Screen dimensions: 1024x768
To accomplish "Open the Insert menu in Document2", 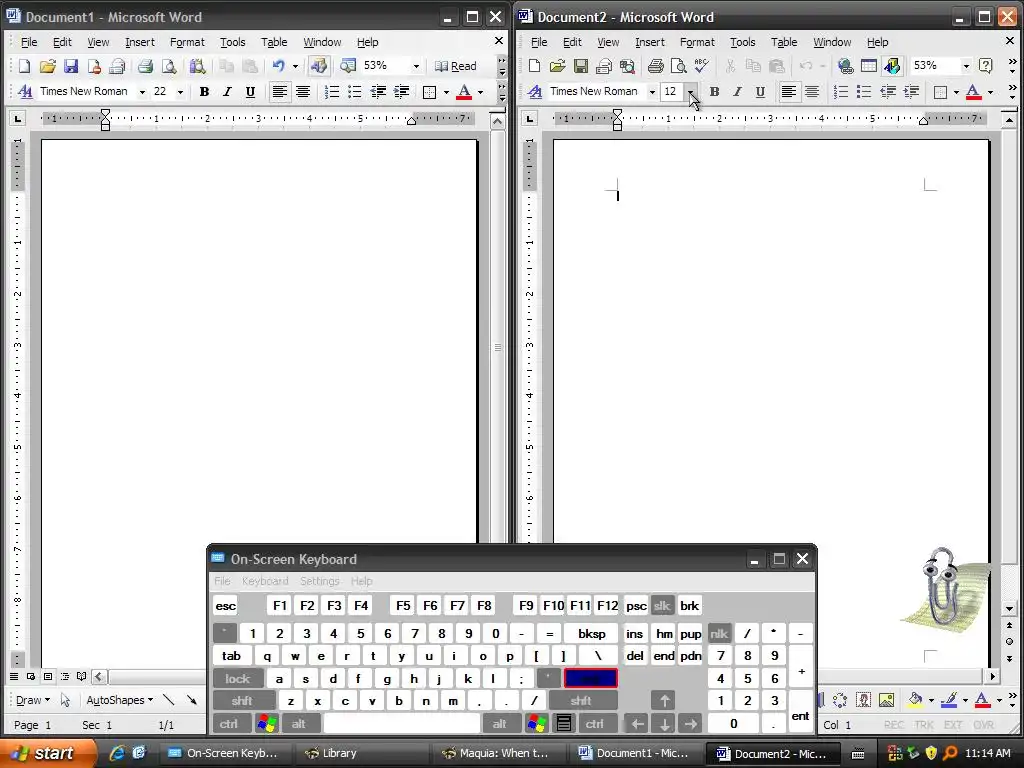I will (x=650, y=42).
